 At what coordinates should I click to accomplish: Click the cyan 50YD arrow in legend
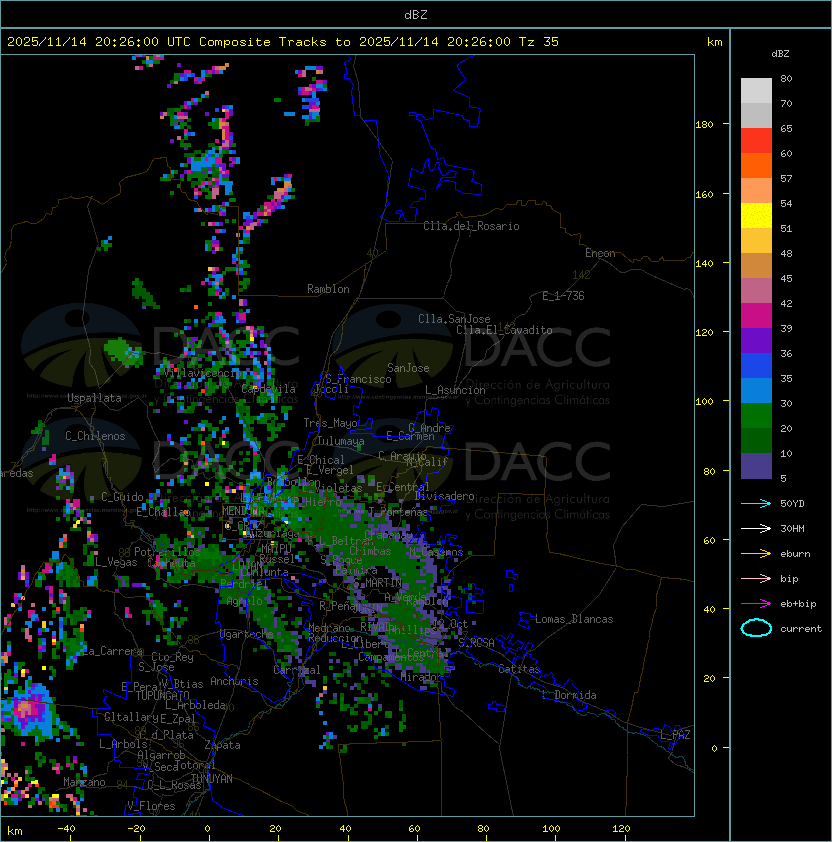(756, 503)
